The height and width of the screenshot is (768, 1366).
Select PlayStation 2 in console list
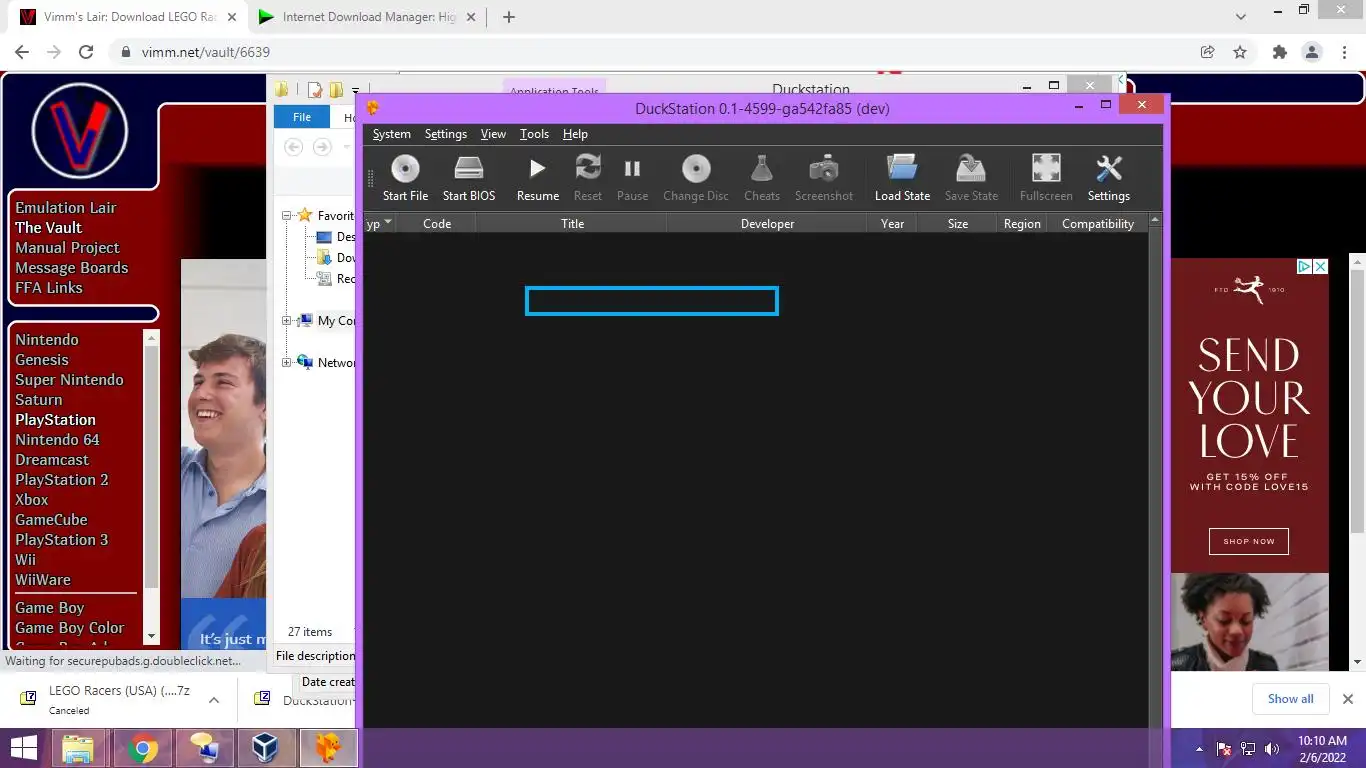coord(61,480)
